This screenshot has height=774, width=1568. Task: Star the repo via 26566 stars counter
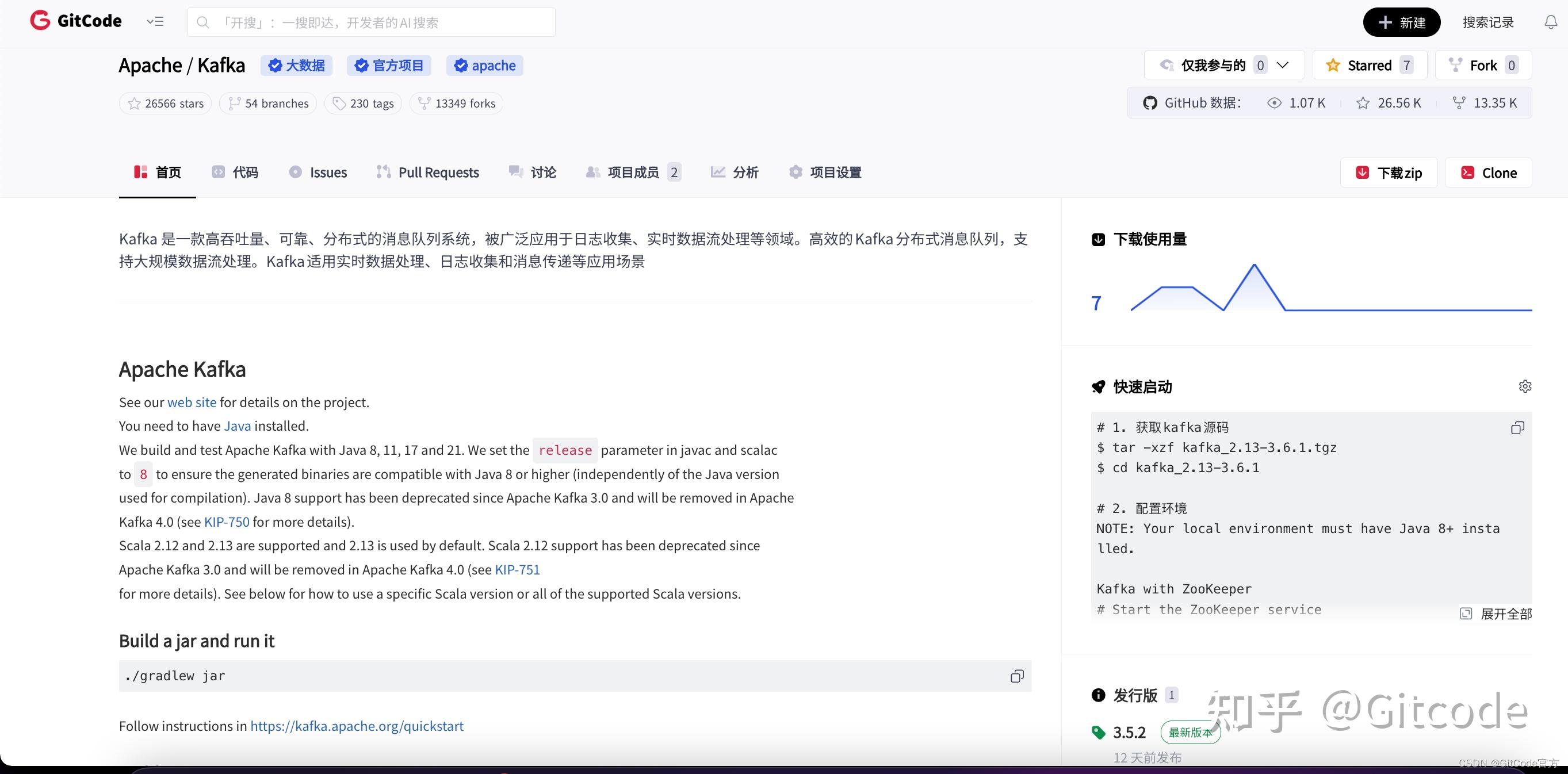click(x=165, y=103)
